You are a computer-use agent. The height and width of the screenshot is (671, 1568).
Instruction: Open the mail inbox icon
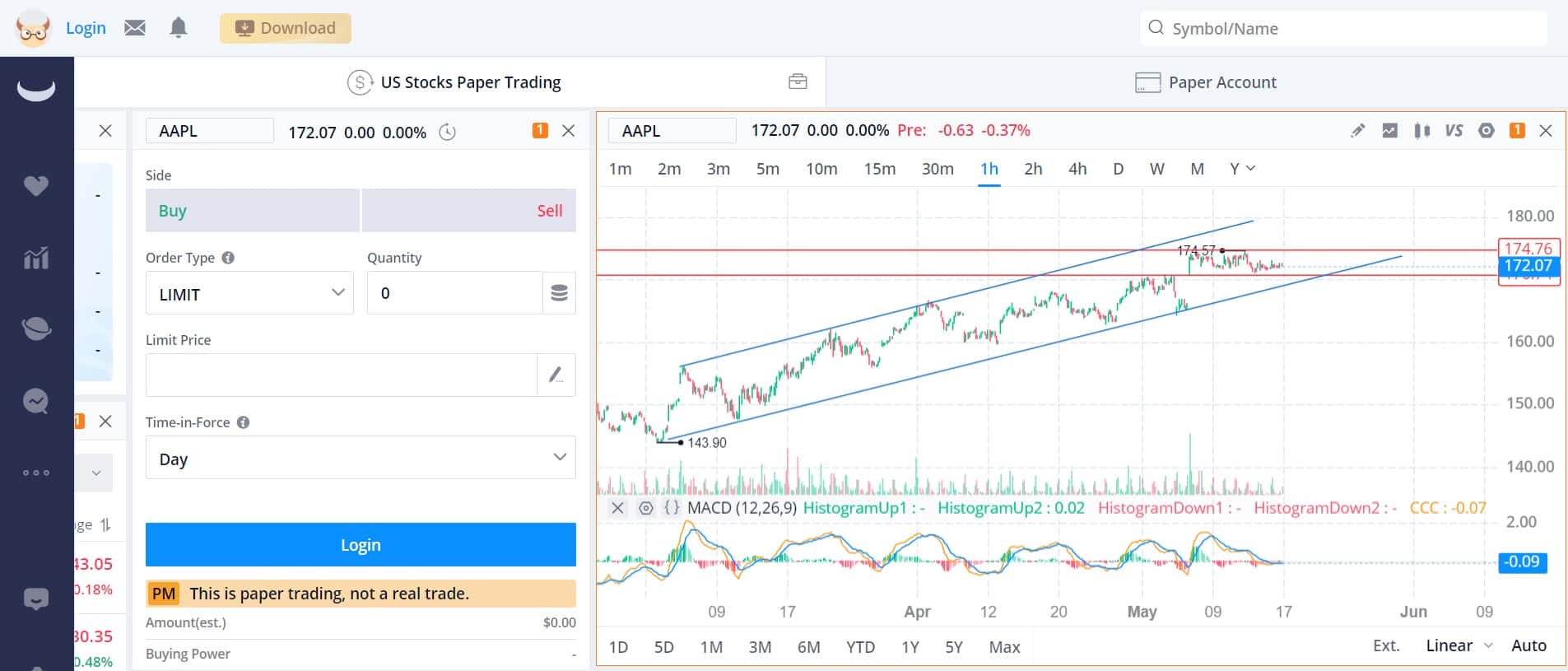point(135,28)
